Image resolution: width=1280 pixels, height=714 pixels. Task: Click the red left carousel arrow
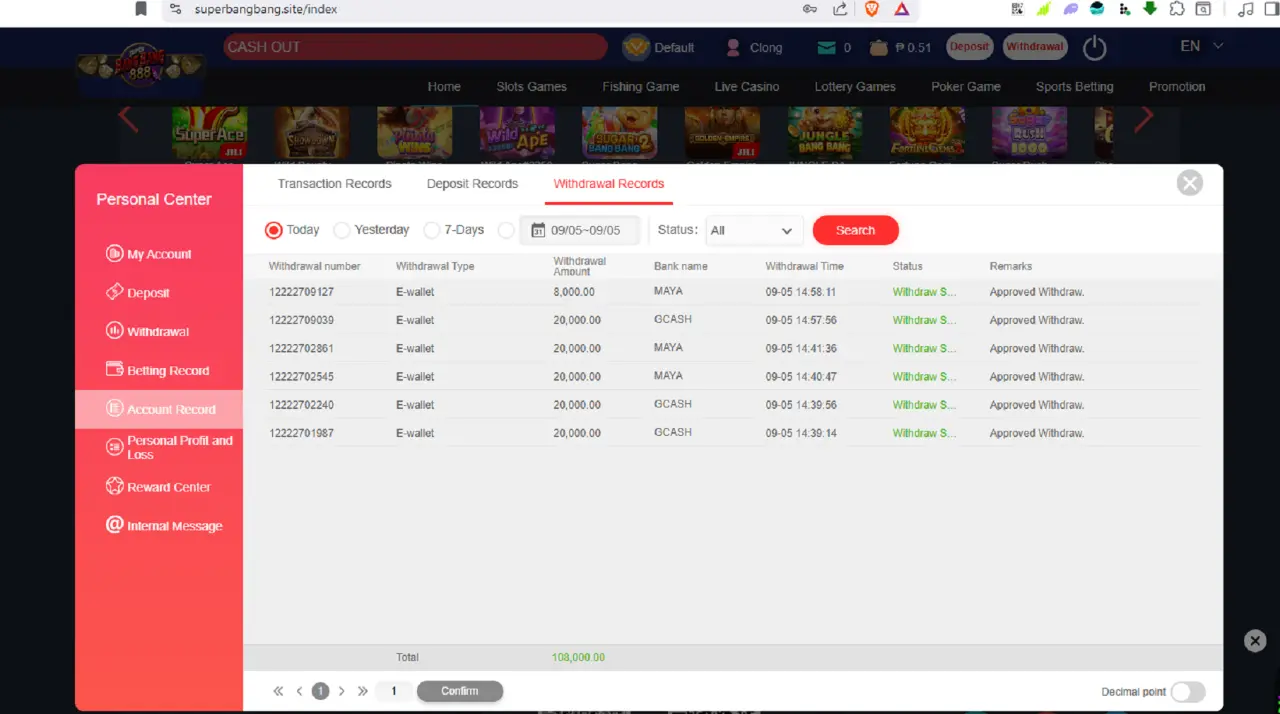pyautogui.click(x=128, y=118)
